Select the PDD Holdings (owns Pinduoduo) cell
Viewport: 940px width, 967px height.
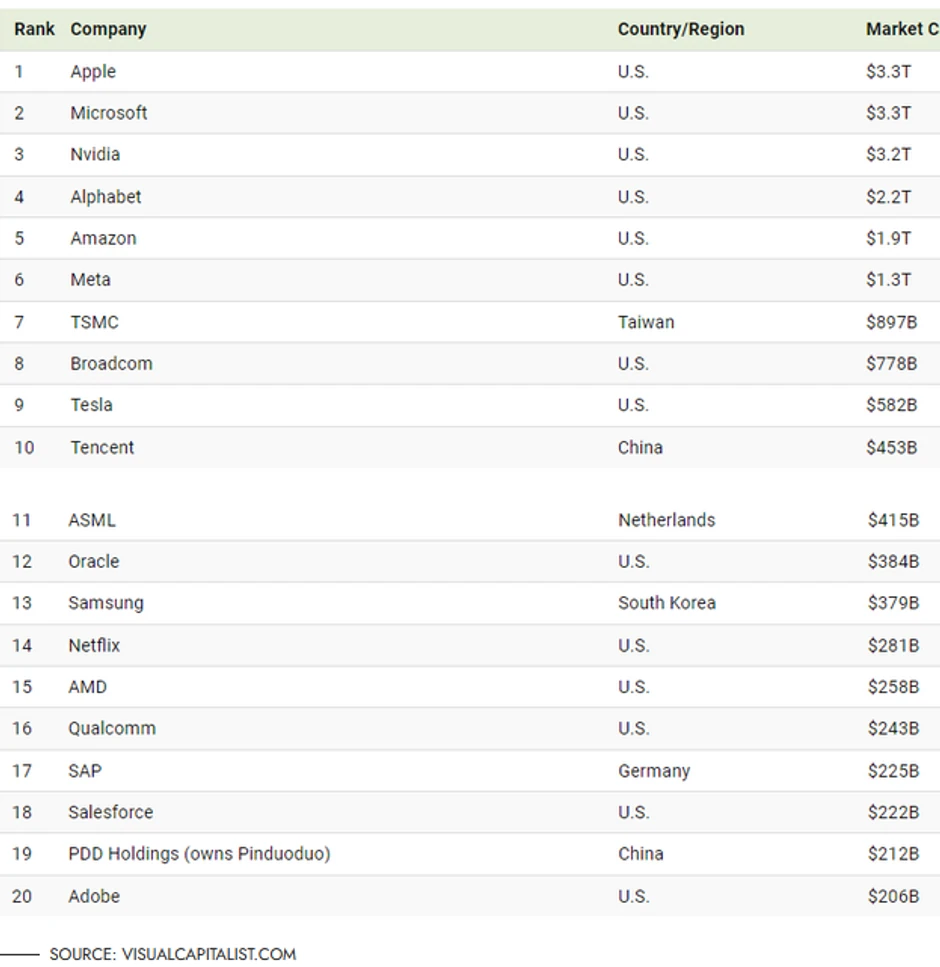(x=199, y=854)
